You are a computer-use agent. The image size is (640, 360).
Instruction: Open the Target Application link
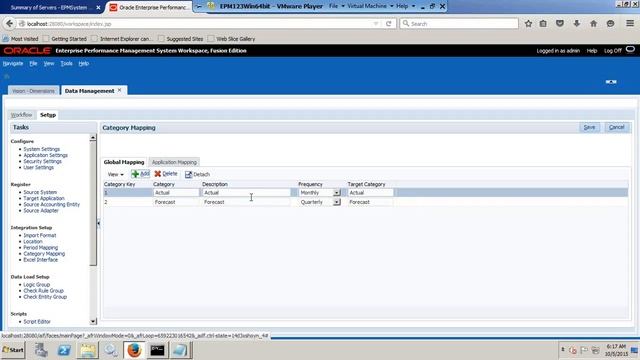pyautogui.click(x=44, y=198)
